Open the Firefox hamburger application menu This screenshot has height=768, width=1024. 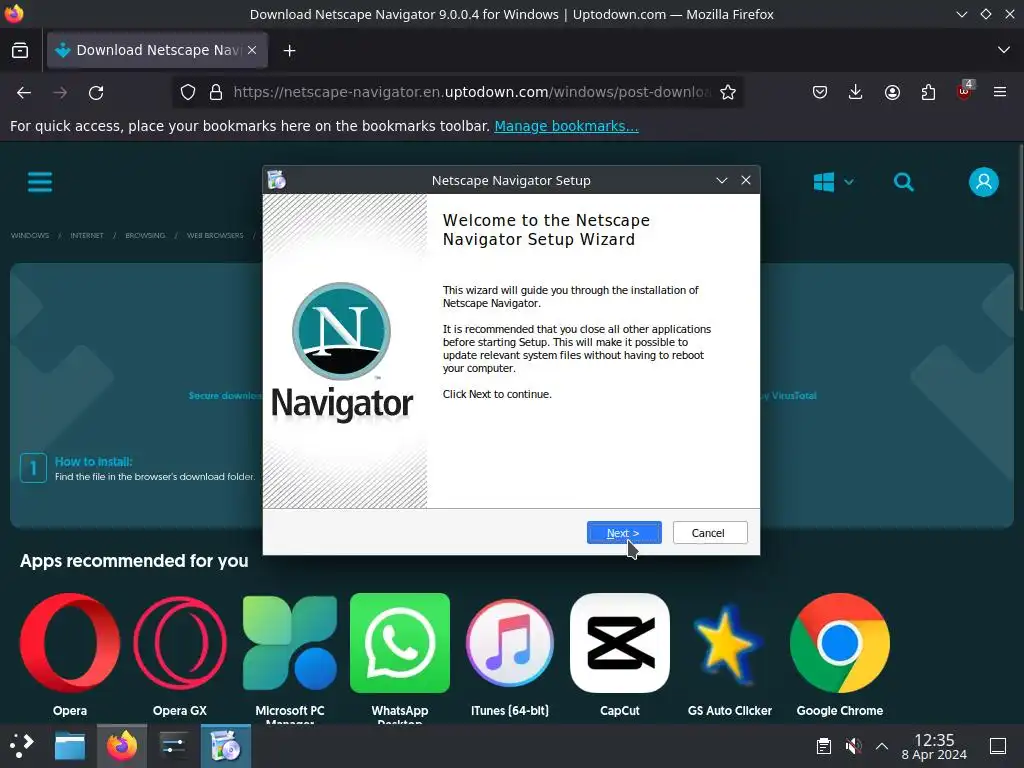click(x=1000, y=93)
